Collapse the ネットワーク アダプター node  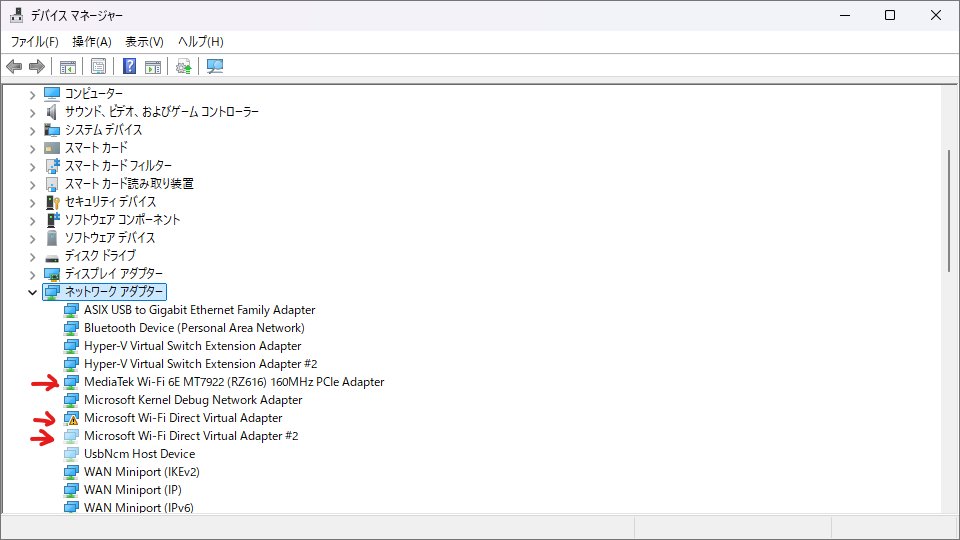click(32, 292)
